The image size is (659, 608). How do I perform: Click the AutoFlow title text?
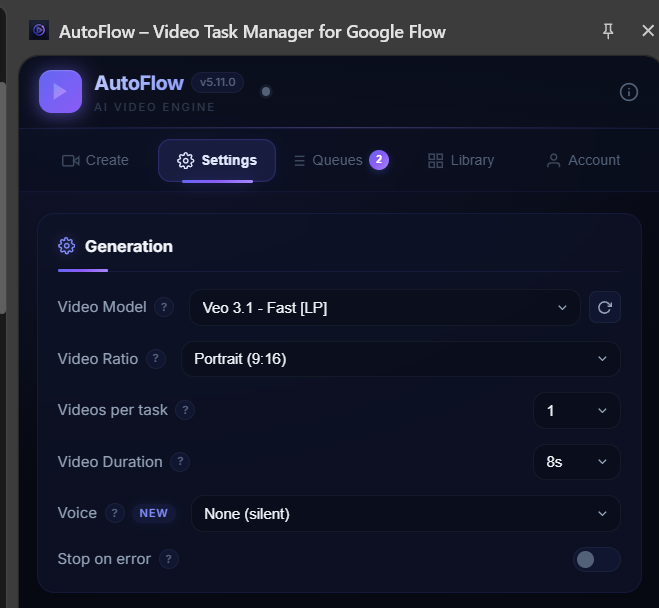pos(139,83)
